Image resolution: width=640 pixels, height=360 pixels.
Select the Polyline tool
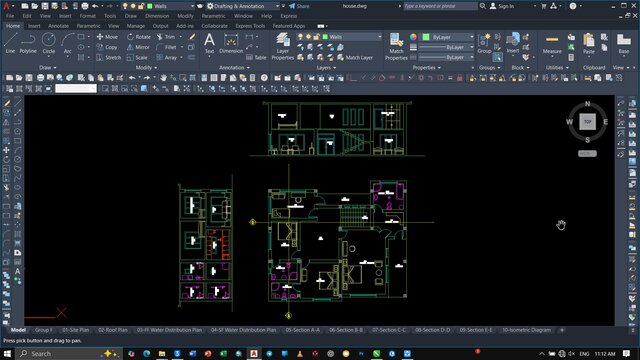(x=28, y=43)
